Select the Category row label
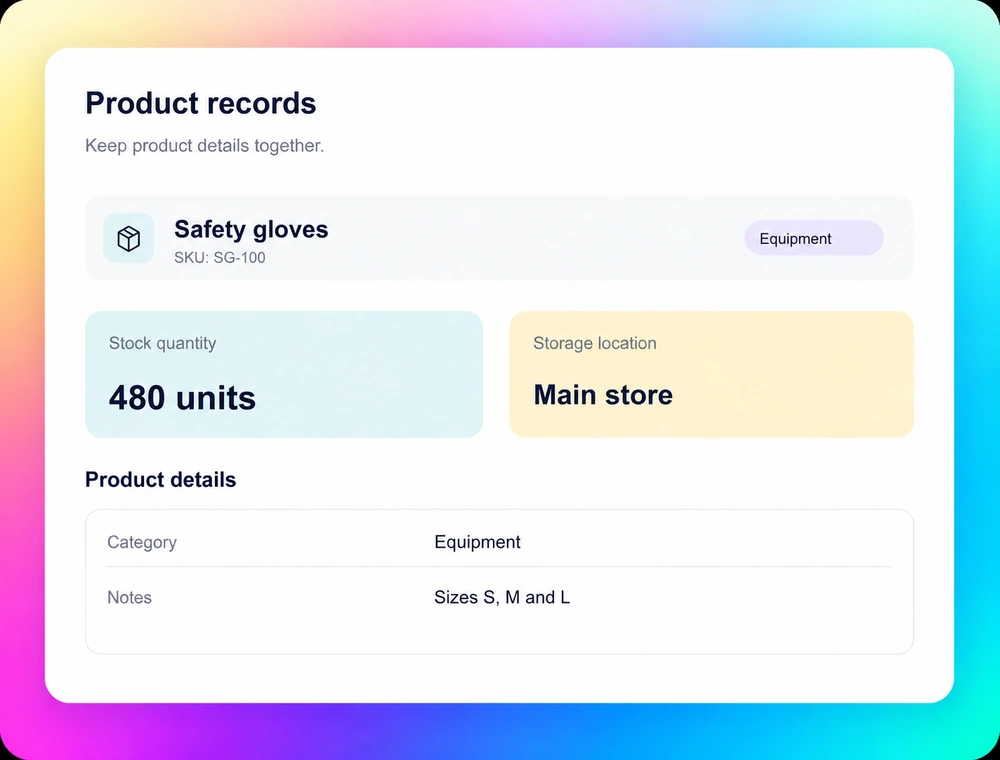 click(x=142, y=542)
